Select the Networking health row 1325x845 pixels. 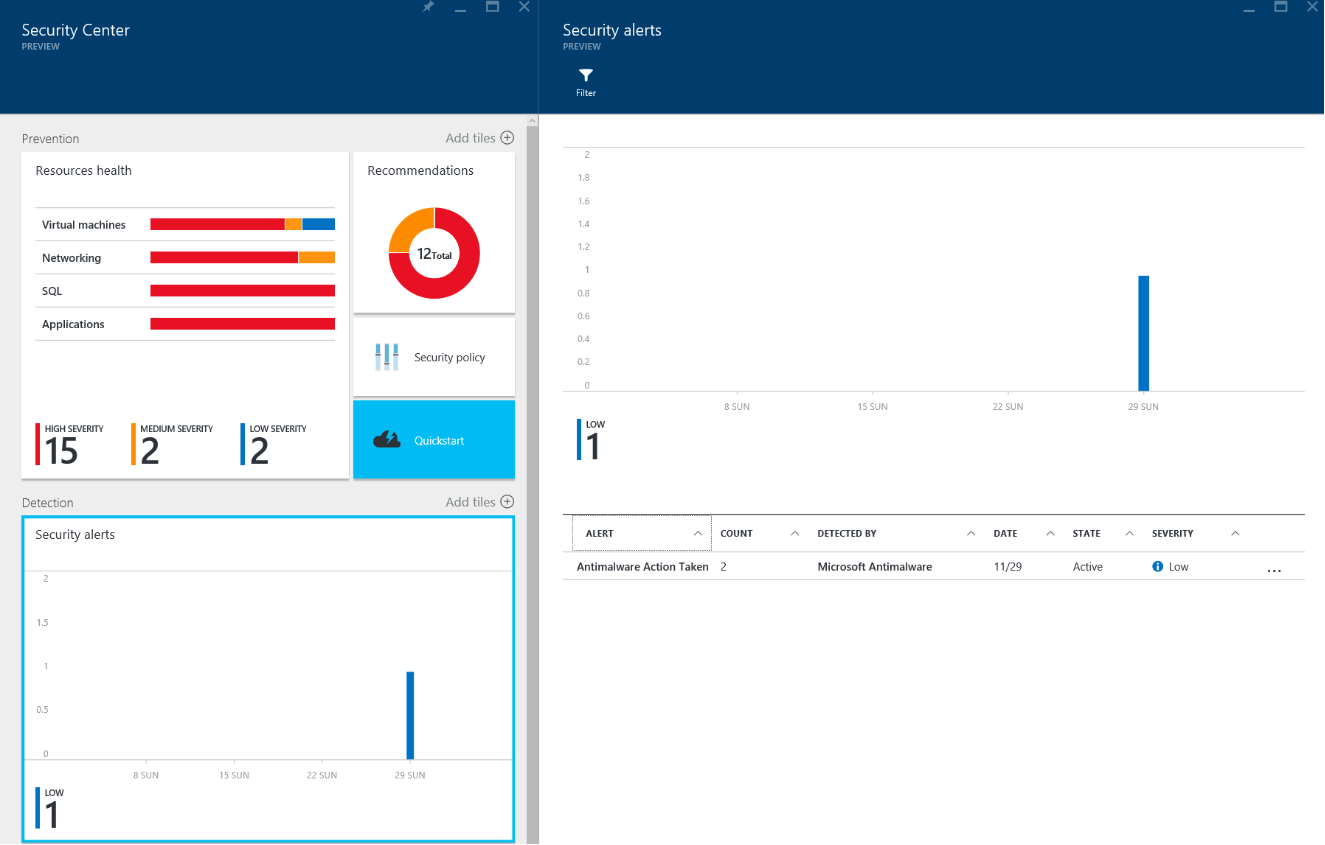[186, 258]
